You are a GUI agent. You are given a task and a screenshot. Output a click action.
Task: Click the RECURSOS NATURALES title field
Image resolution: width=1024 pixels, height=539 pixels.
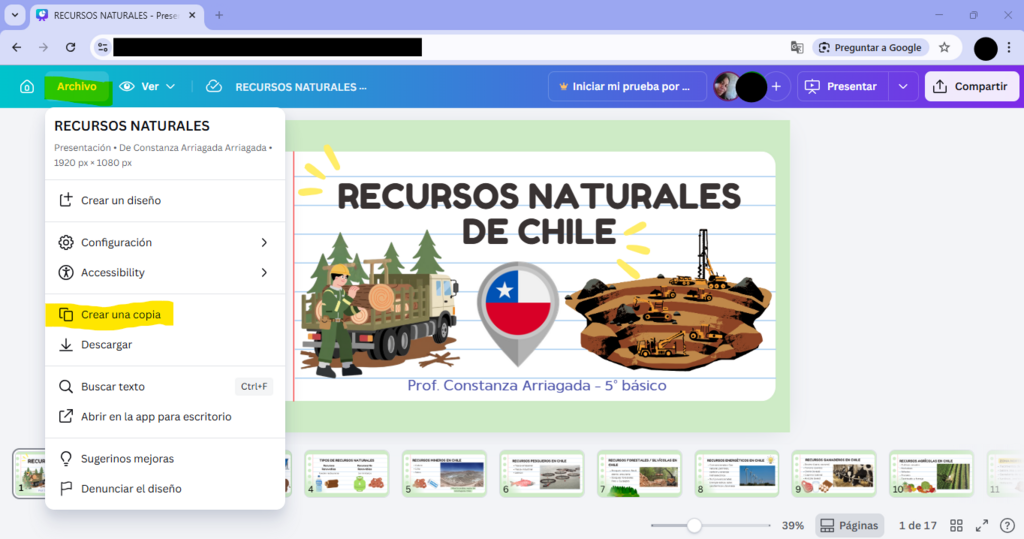pyautogui.click(x=300, y=87)
